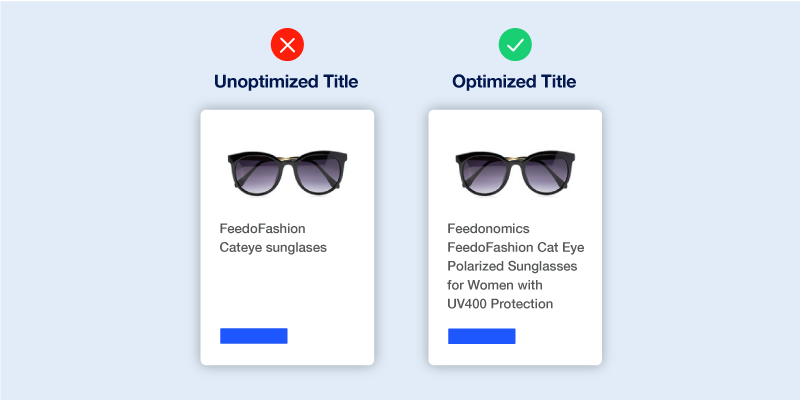Click the green checkmark circle icon
This screenshot has width=800, height=400.
click(x=515, y=45)
